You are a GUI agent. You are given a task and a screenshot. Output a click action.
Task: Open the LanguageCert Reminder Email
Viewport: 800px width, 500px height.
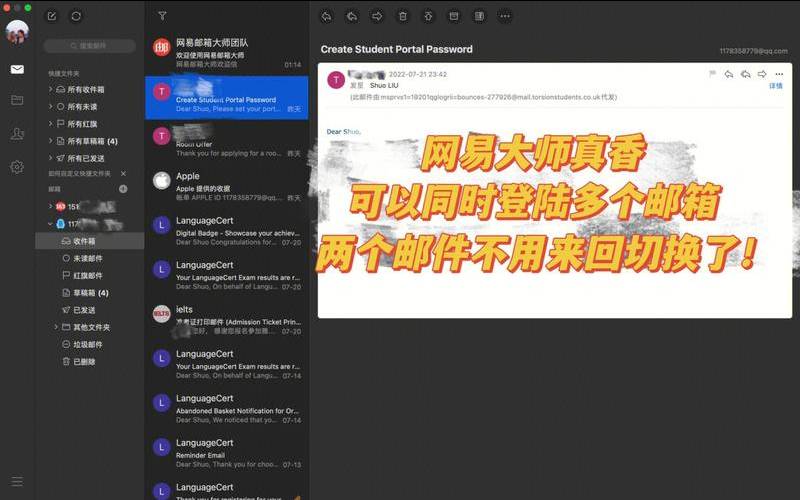pyautogui.click(x=227, y=453)
